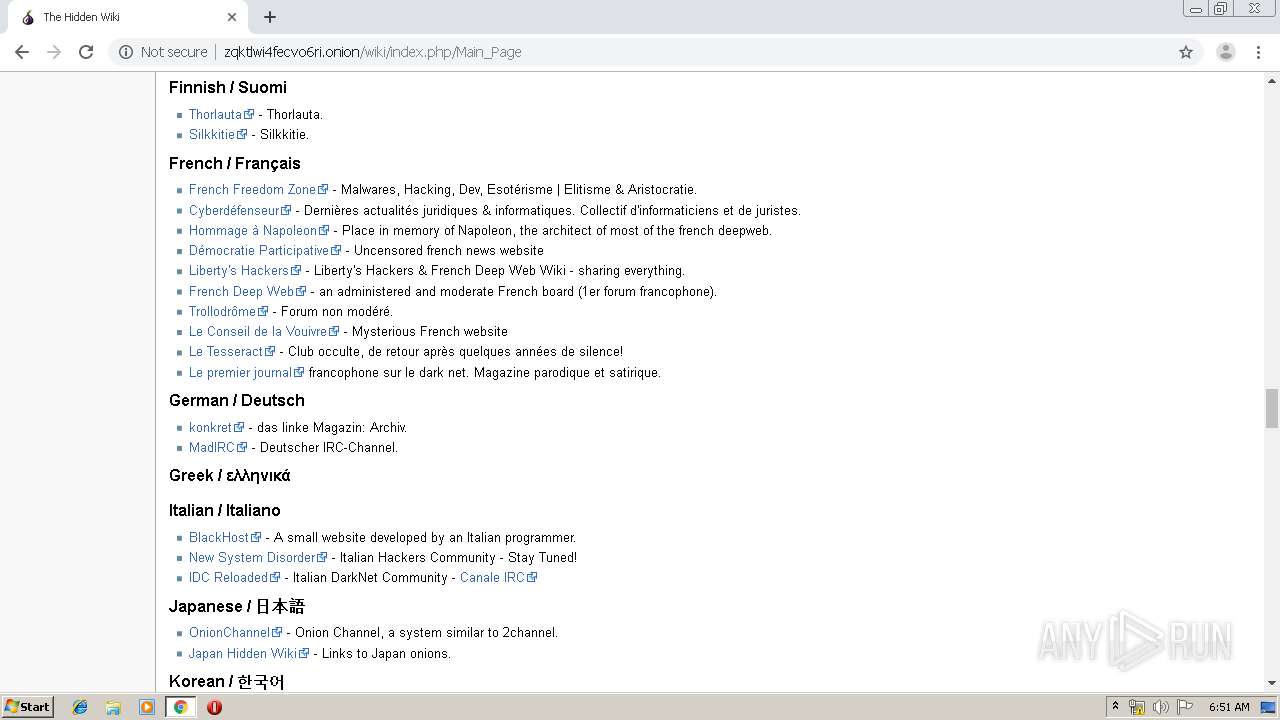Screen dimensions: 1280x720
Task: Open Chrome's three-dot menu
Action: pos(1259,52)
